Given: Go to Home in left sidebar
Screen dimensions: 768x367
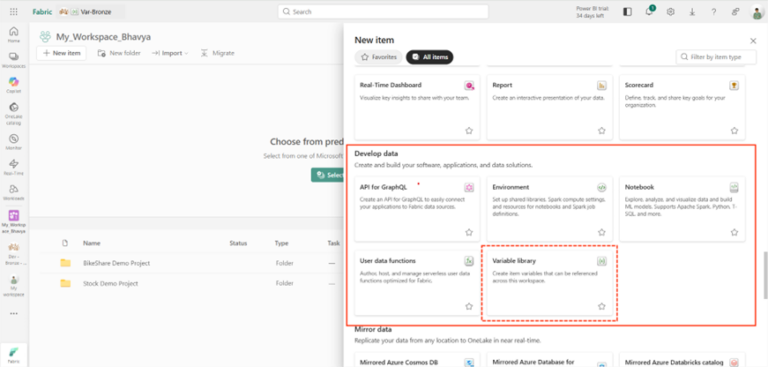Looking at the screenshot, I should pyautogui.click(x=14, y=34).
